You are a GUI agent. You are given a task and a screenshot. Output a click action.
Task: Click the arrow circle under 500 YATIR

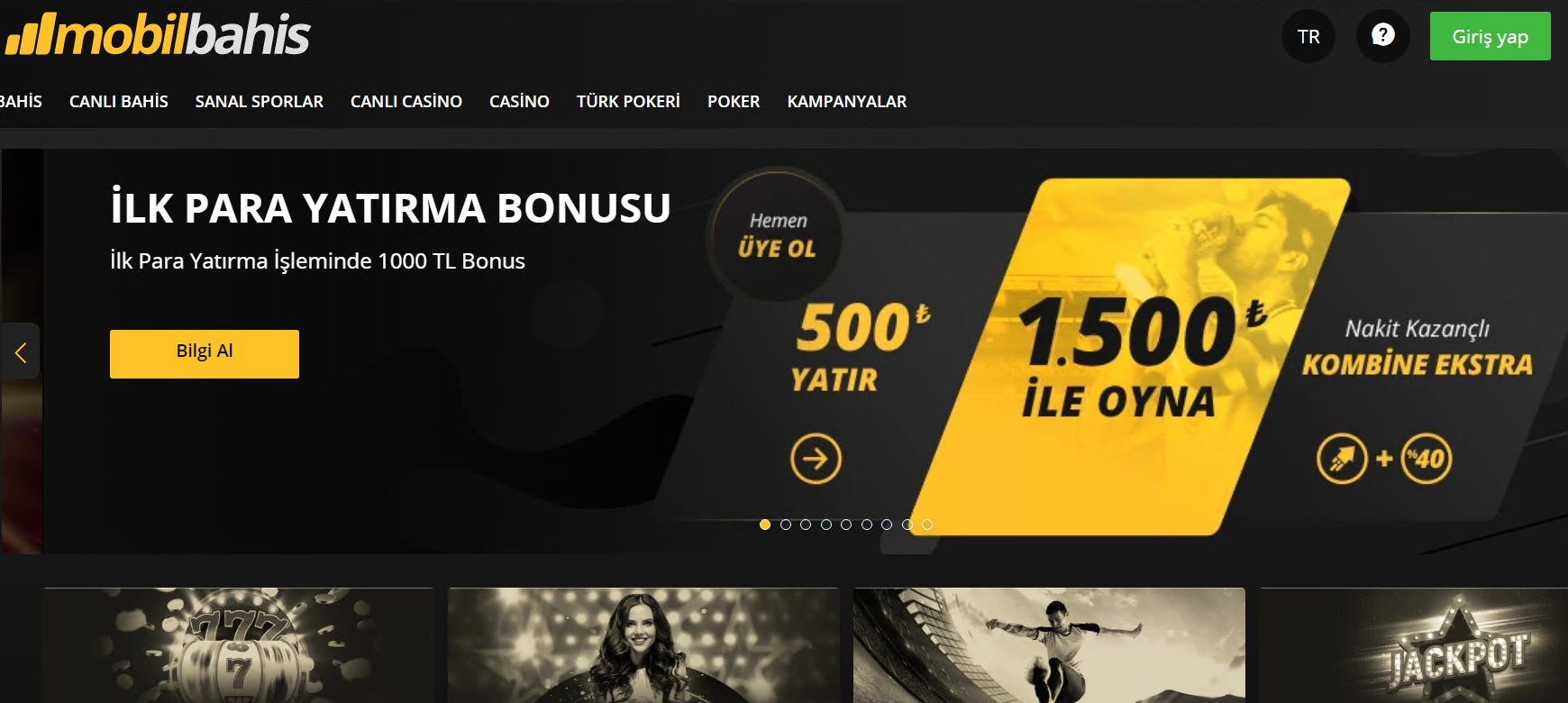pos(816,459)
